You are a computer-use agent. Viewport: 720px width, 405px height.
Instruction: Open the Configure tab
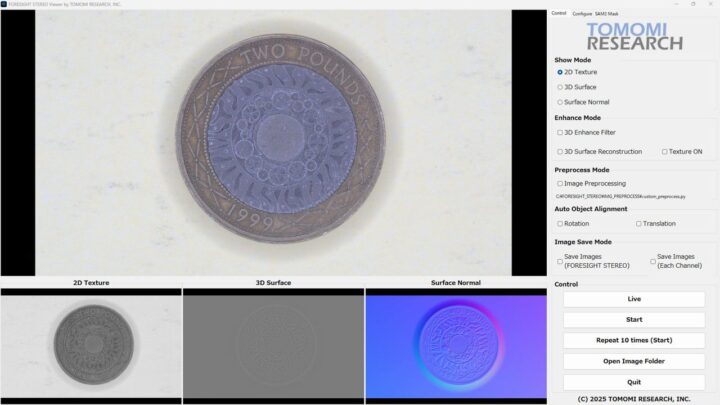tap(582, 14)
